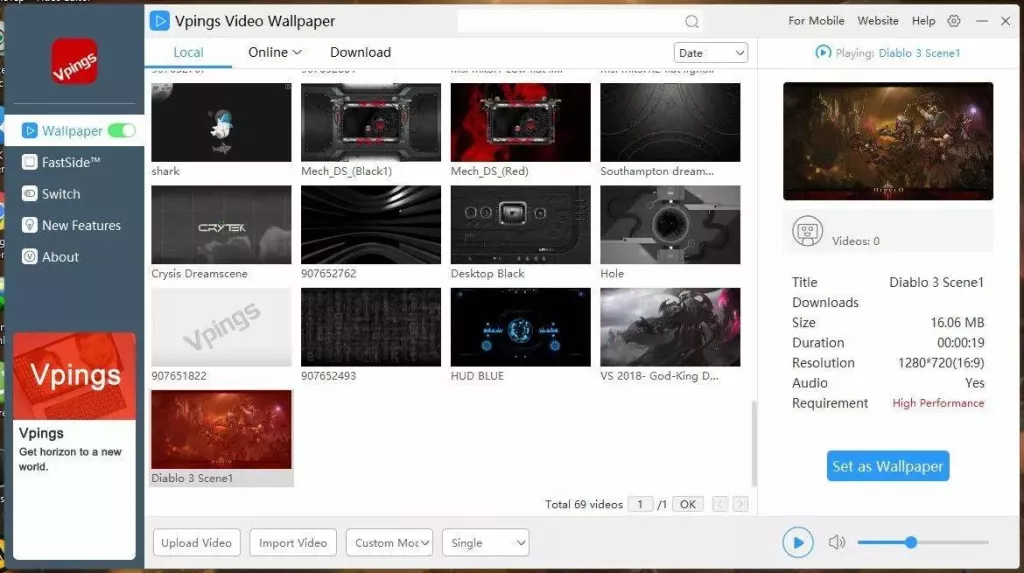Viewport: 1024px width, 573px height.
Task: Open the For Mobile menu
Action: [816, 21]
